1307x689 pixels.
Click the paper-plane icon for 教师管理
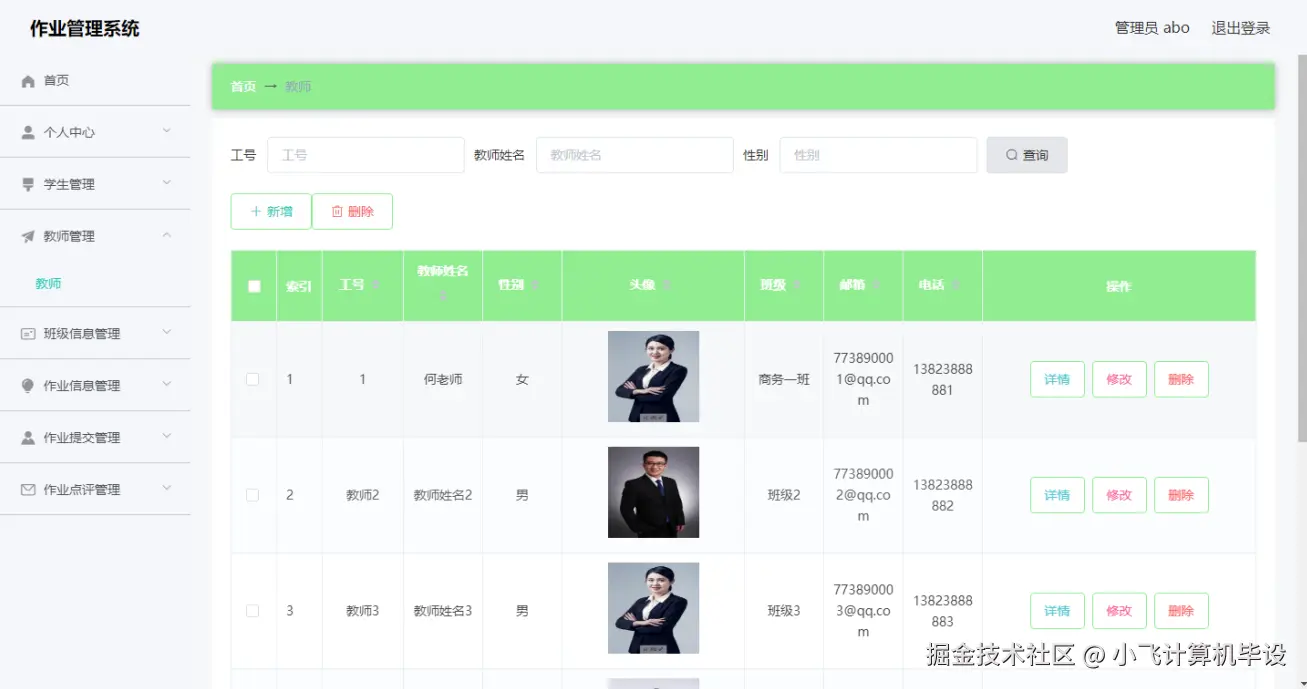(x=28, y=236)
